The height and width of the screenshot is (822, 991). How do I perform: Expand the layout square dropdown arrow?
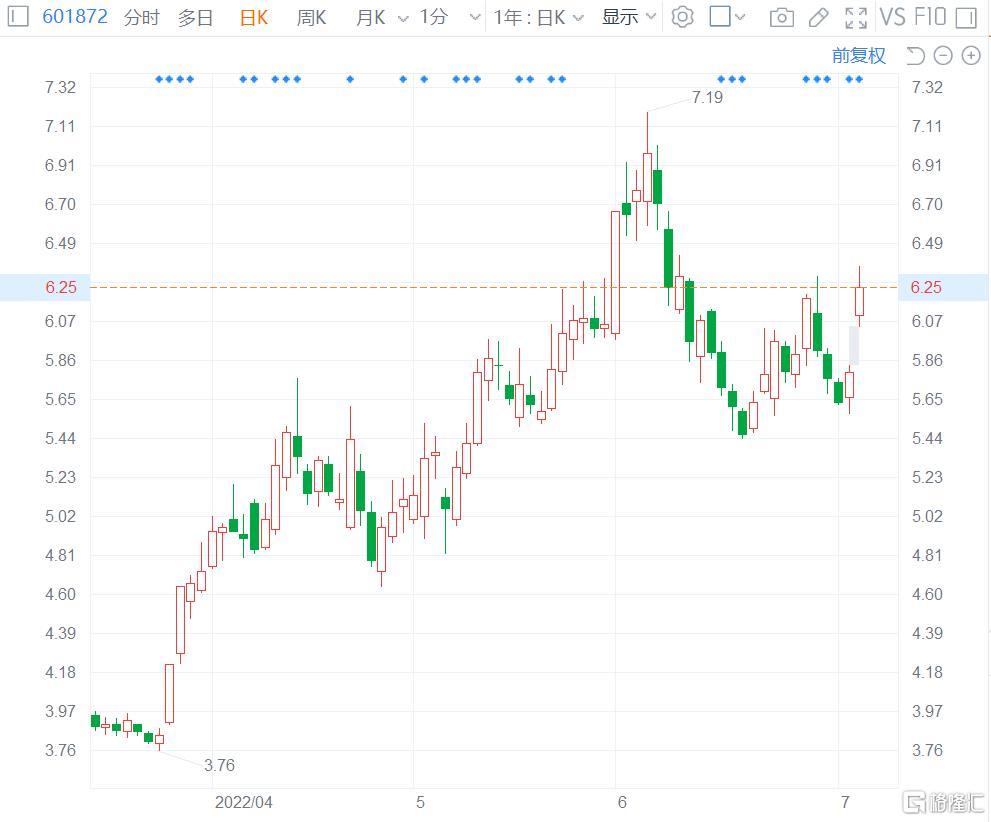click(740, 17)
